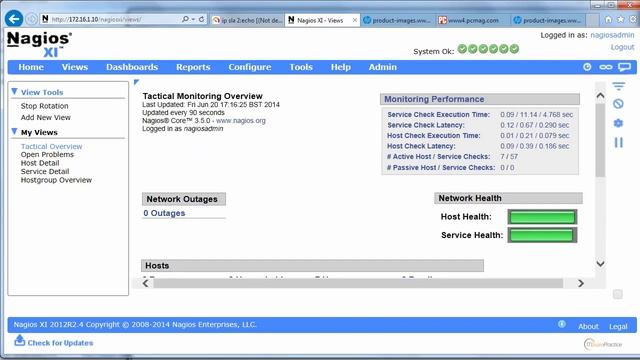Click the Host Check Latency label
The image size is (640, 360).
(x=421, y=146)
